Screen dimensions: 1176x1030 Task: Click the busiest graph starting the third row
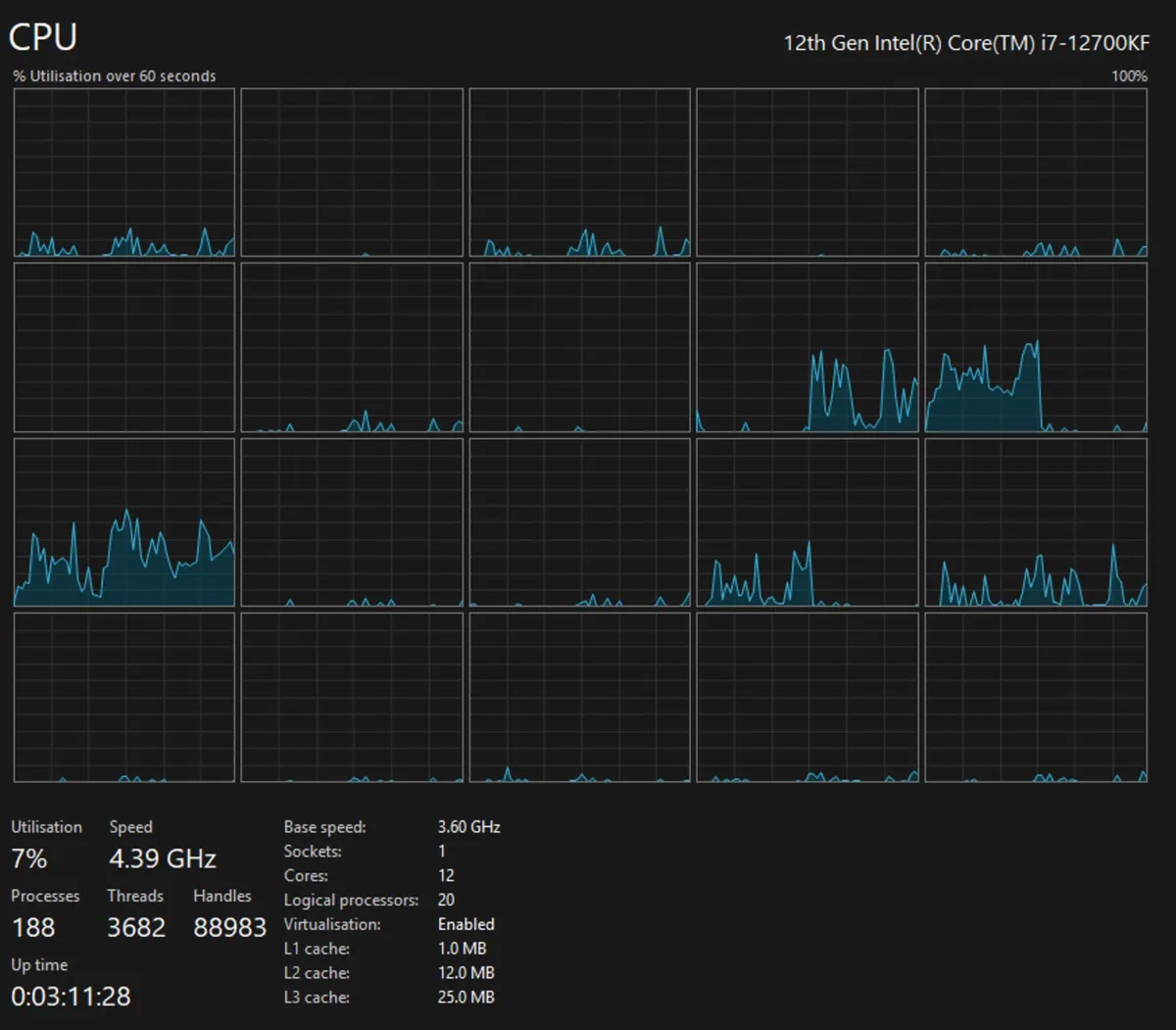[x=124, y=522]
